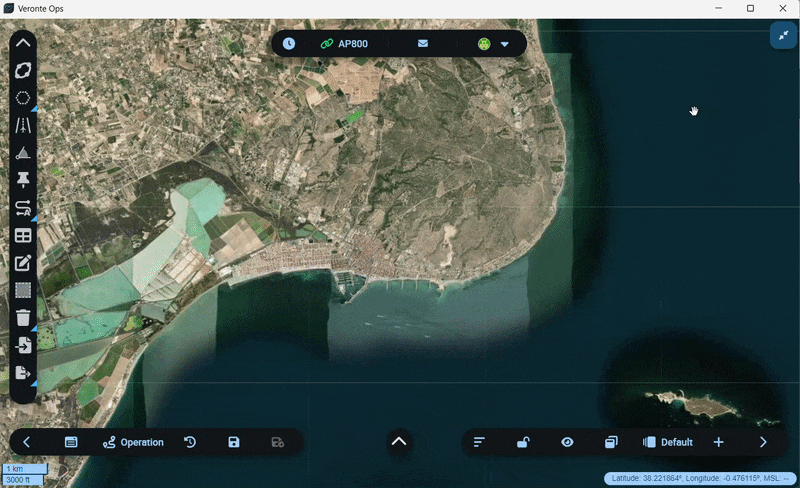Image resolution: width=800 pixels, height=488 pixels.
Task: Open the pencil edit tool
Action: 23,263
